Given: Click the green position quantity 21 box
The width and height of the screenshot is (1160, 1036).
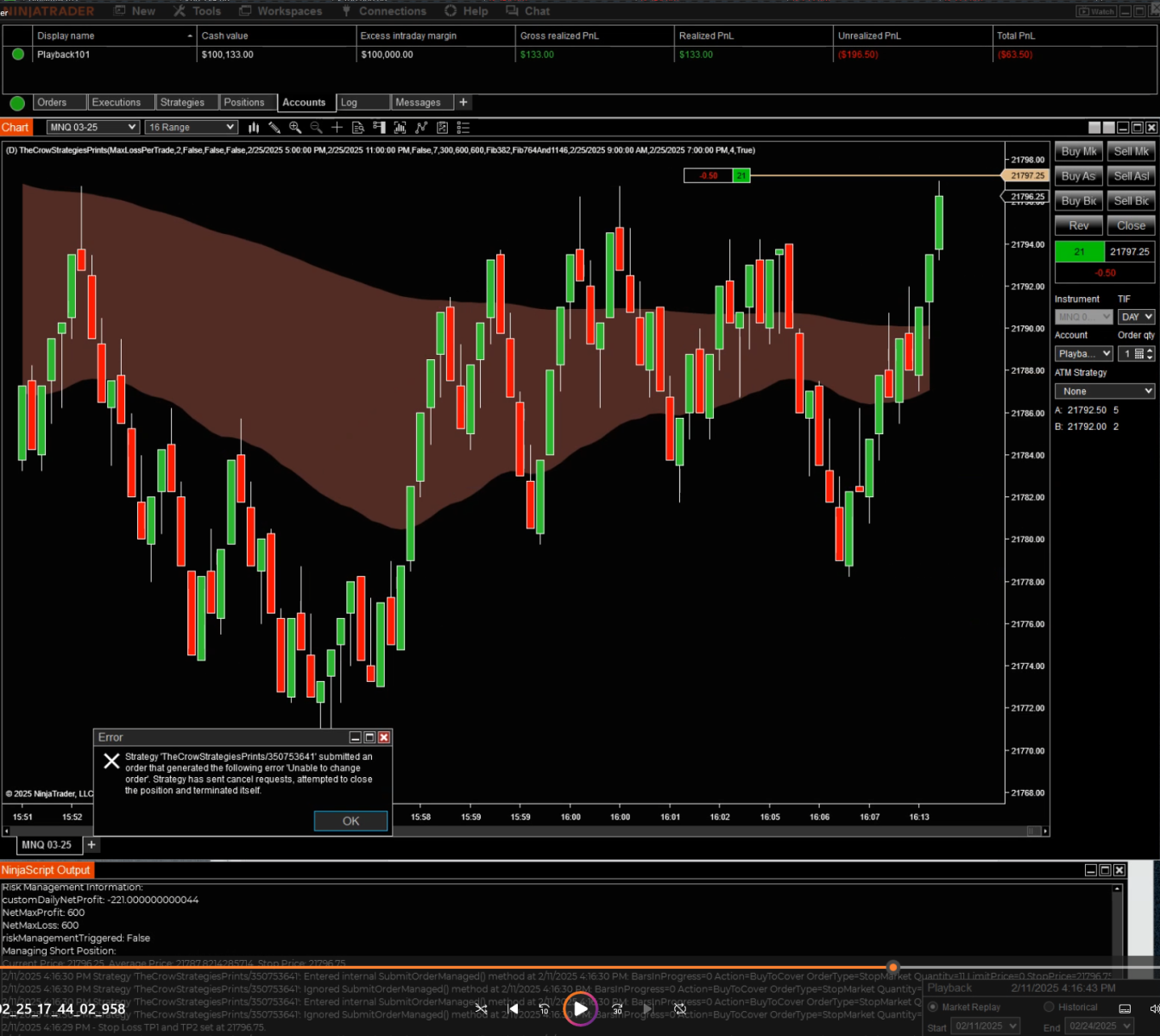Looking at the screenshot, I should pos(1080,252).
